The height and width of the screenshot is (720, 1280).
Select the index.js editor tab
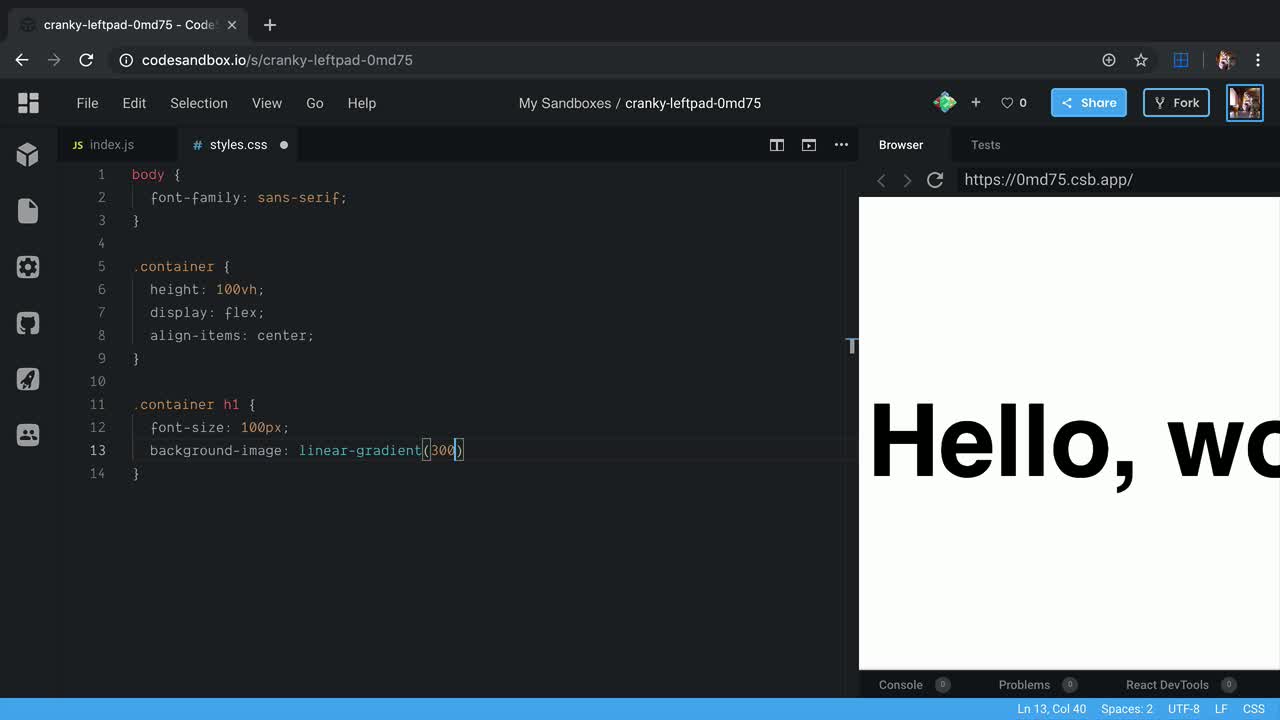tap(111, 144)
